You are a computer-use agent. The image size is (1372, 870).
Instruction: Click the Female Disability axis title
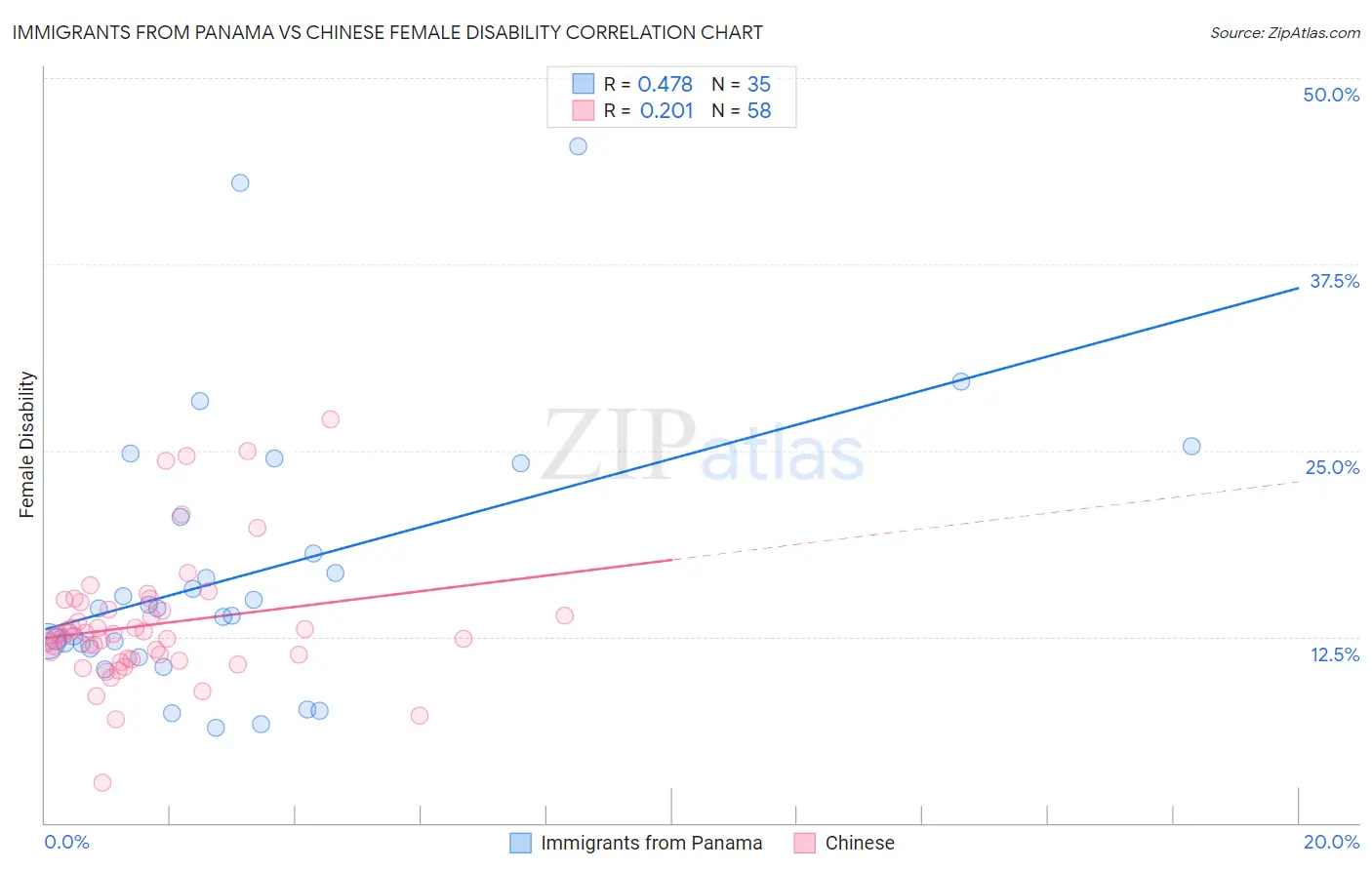[27, 444]
